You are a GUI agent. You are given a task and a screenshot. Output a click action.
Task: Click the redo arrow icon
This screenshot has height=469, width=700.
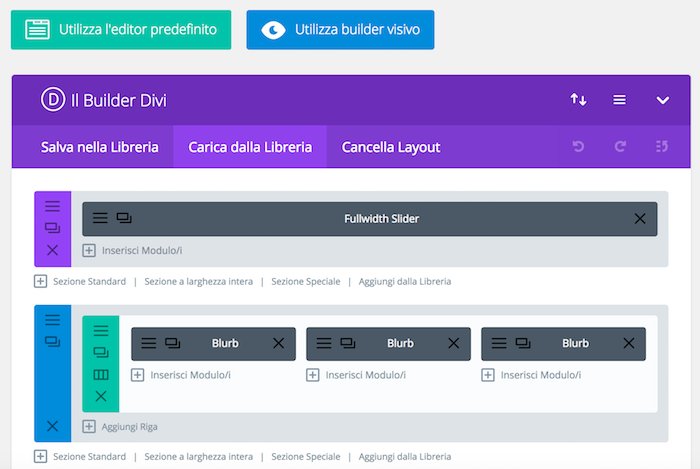pos(620,146)
